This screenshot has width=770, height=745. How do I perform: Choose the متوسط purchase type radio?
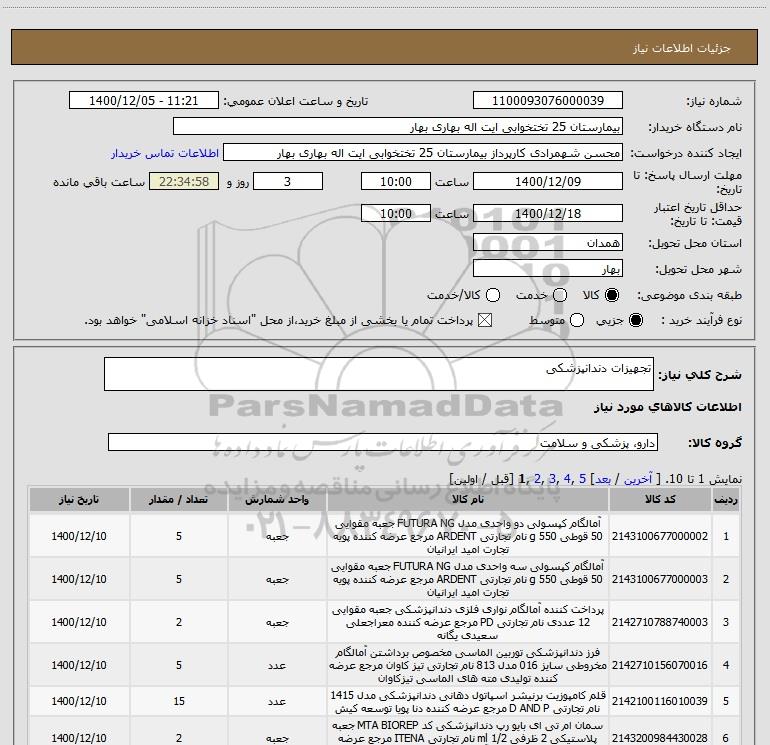[x=577, y=320]
